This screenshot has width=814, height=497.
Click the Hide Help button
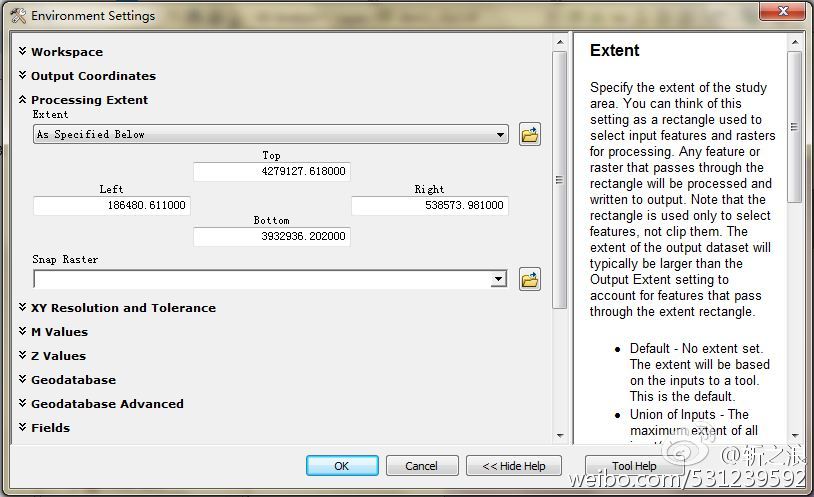click(514, 466)
